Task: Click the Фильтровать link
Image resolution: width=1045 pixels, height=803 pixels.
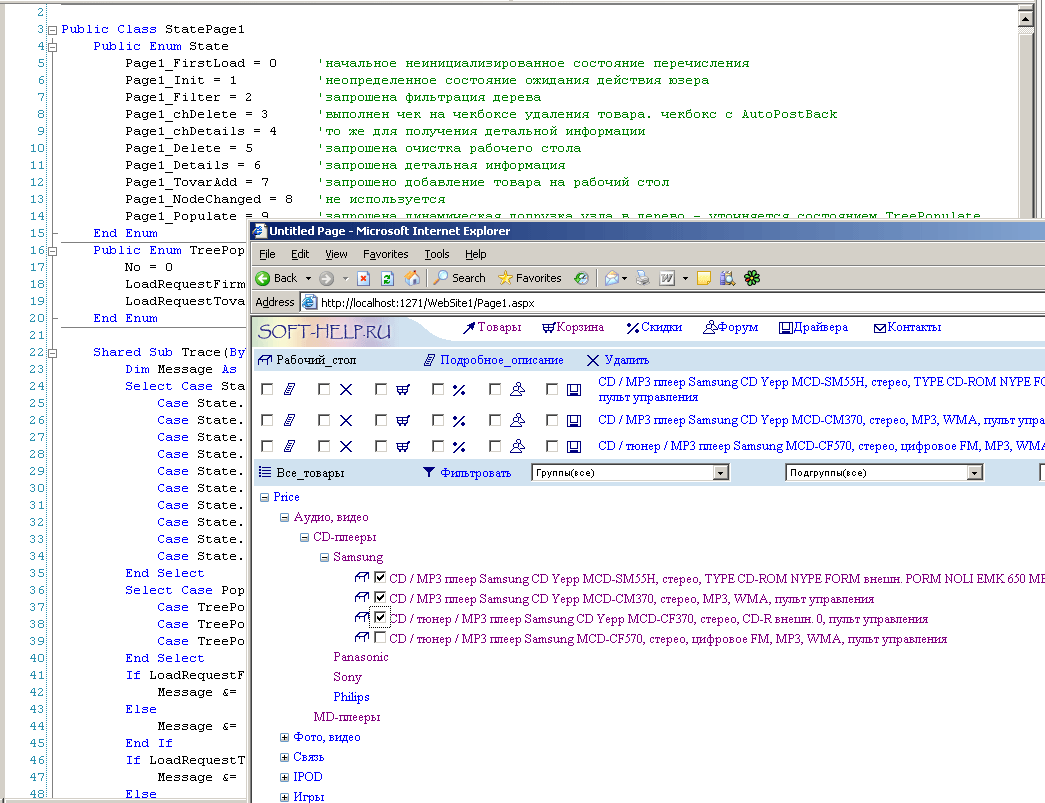Action: click(475, 473)
